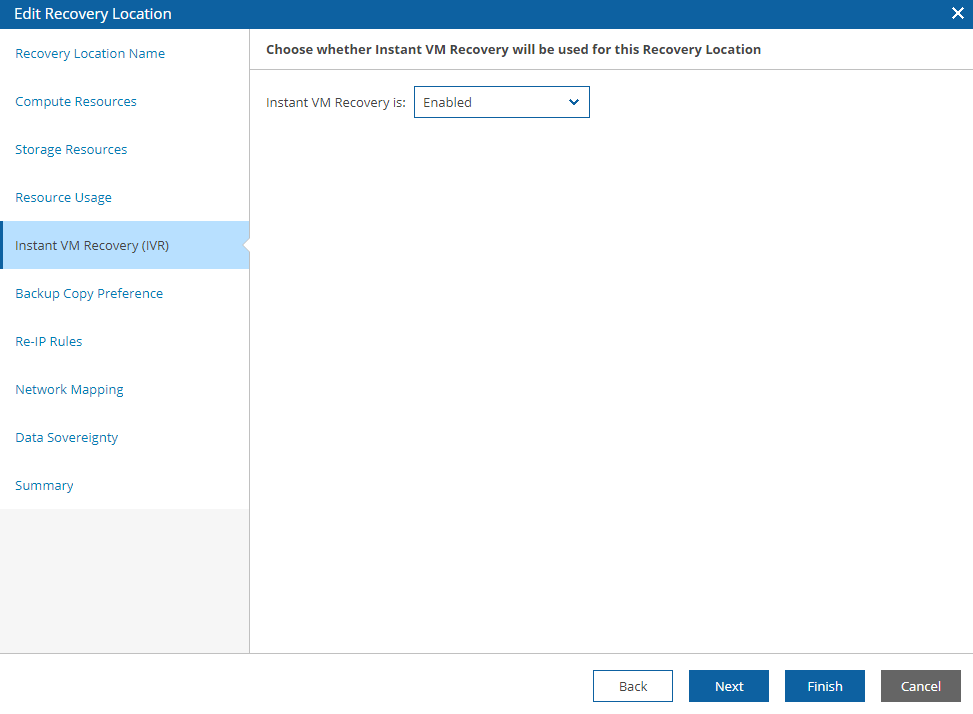
Task: Select the Resource Usage step
Action: coord(63,197)
